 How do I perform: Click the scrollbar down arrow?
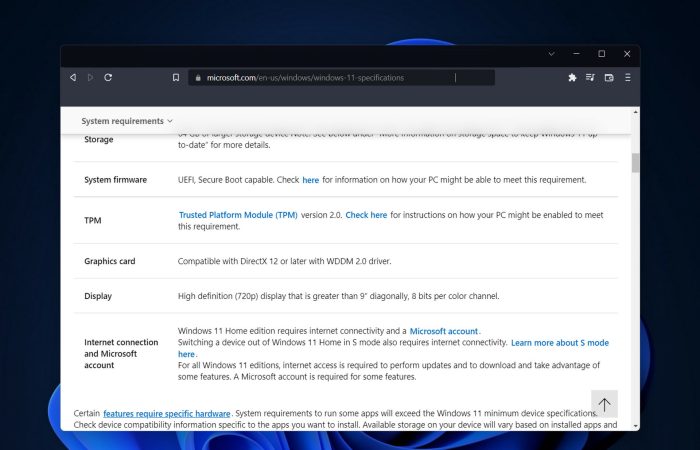point(635,426)
